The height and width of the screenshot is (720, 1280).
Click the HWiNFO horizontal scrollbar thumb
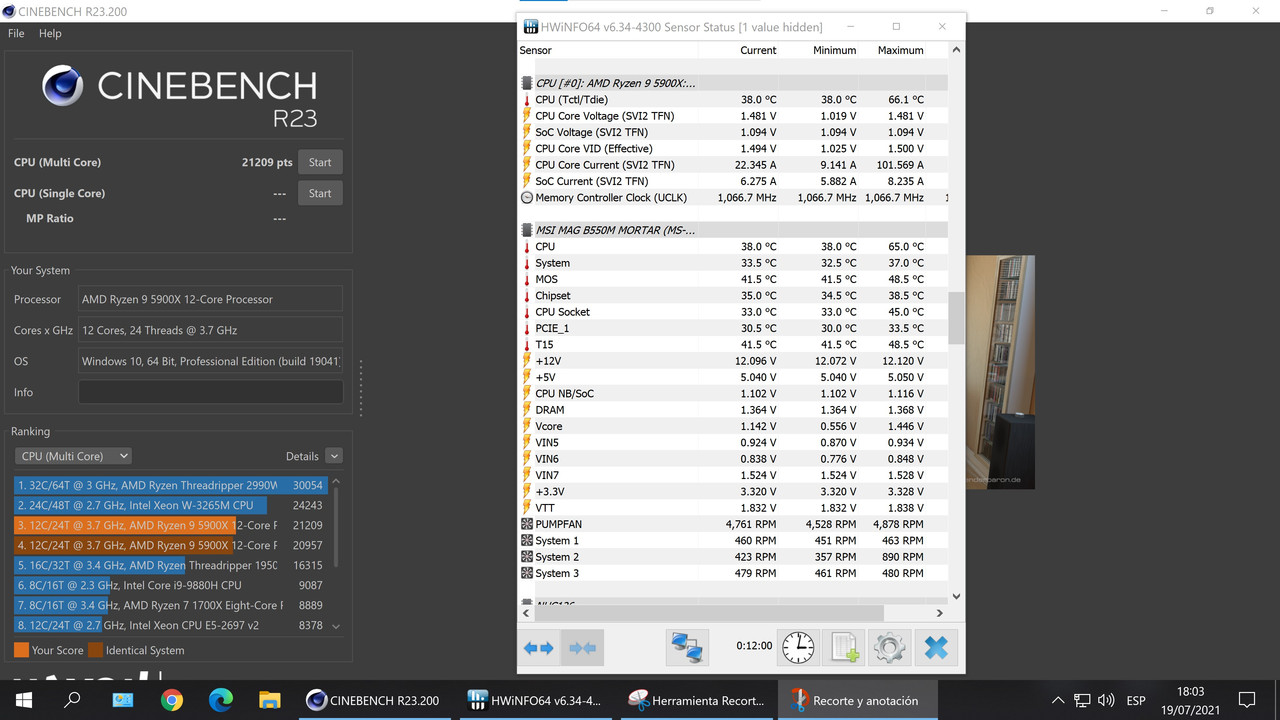click(710, 613)
